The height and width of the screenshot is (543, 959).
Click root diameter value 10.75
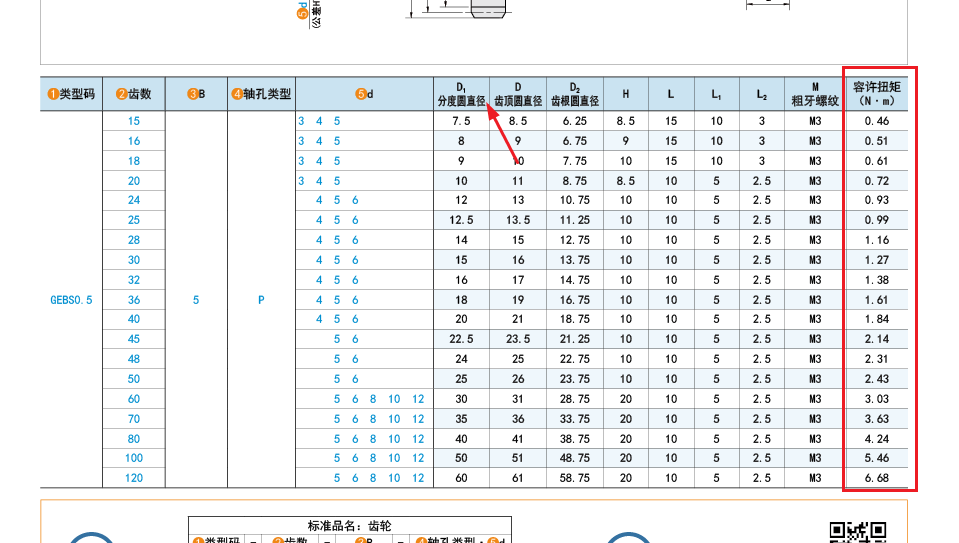(x=575, y=200)
